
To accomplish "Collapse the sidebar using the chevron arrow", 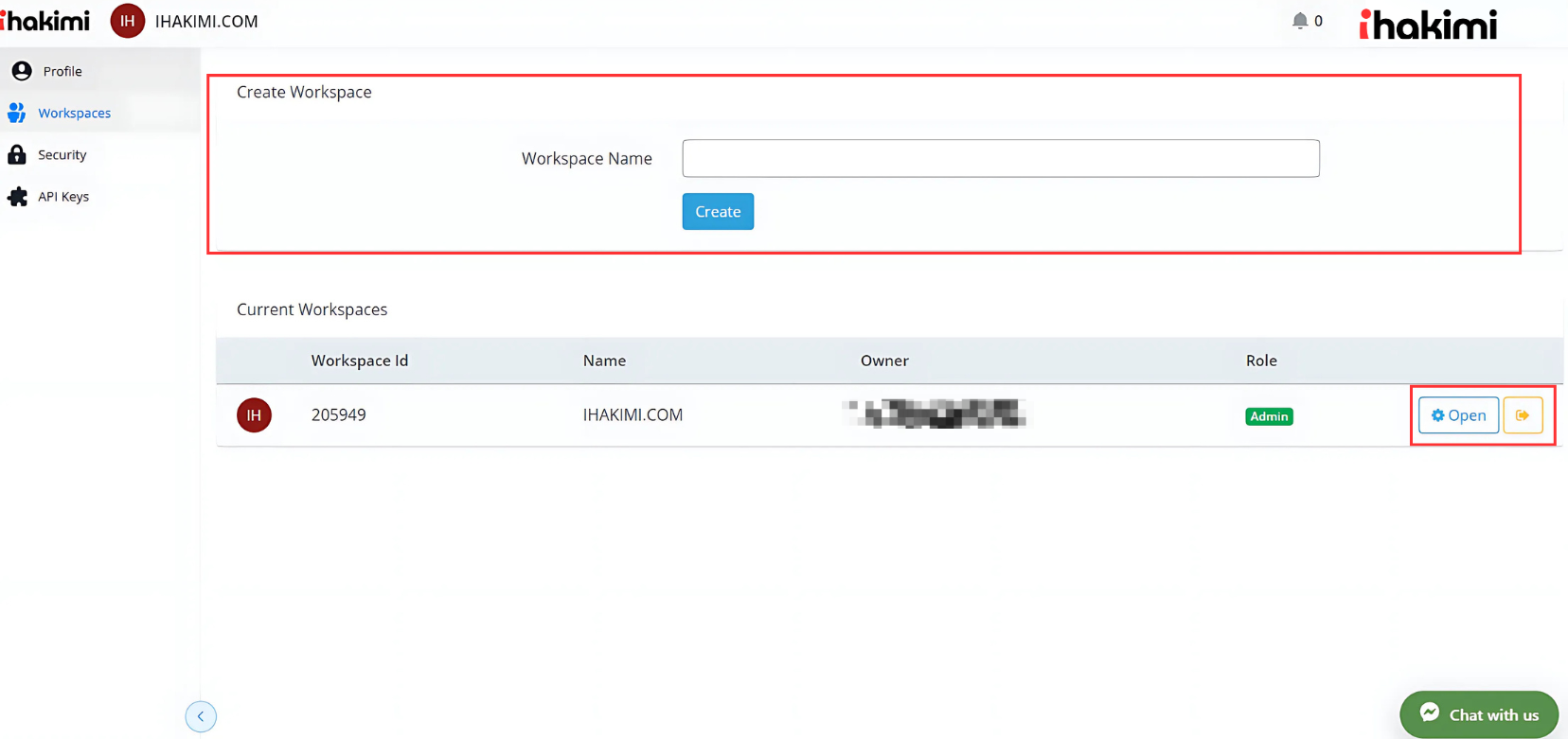I will pyautogui.click(x=201, y=716).
